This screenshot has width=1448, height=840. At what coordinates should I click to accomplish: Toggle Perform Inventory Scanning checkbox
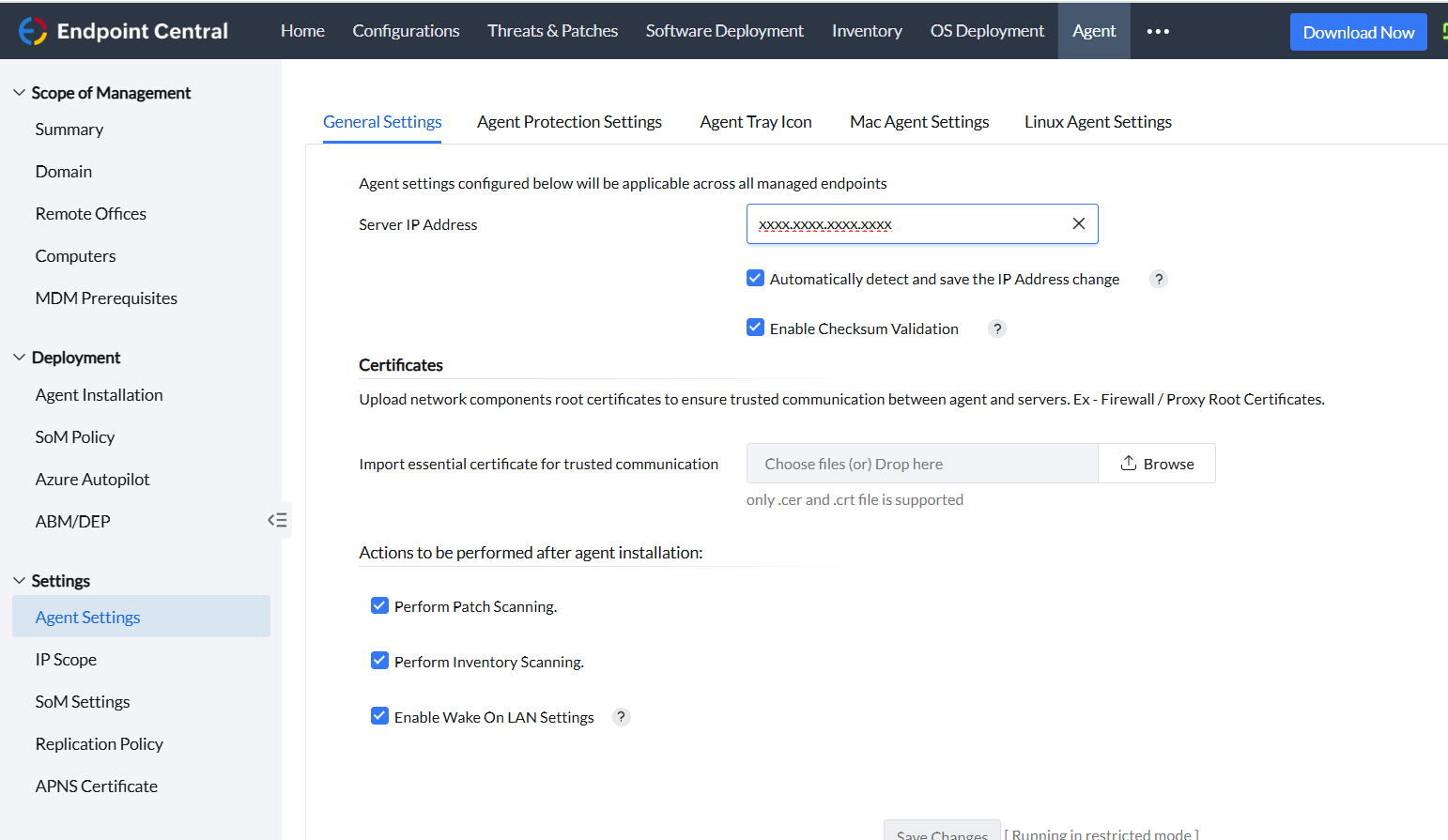click(379, 661)
